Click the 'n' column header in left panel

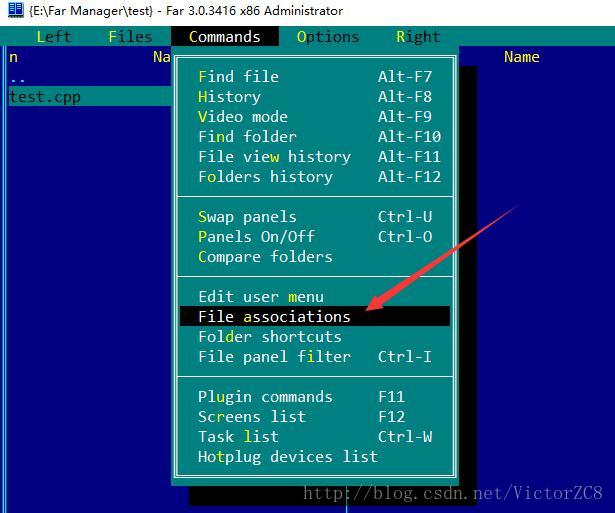click(13, 57)
